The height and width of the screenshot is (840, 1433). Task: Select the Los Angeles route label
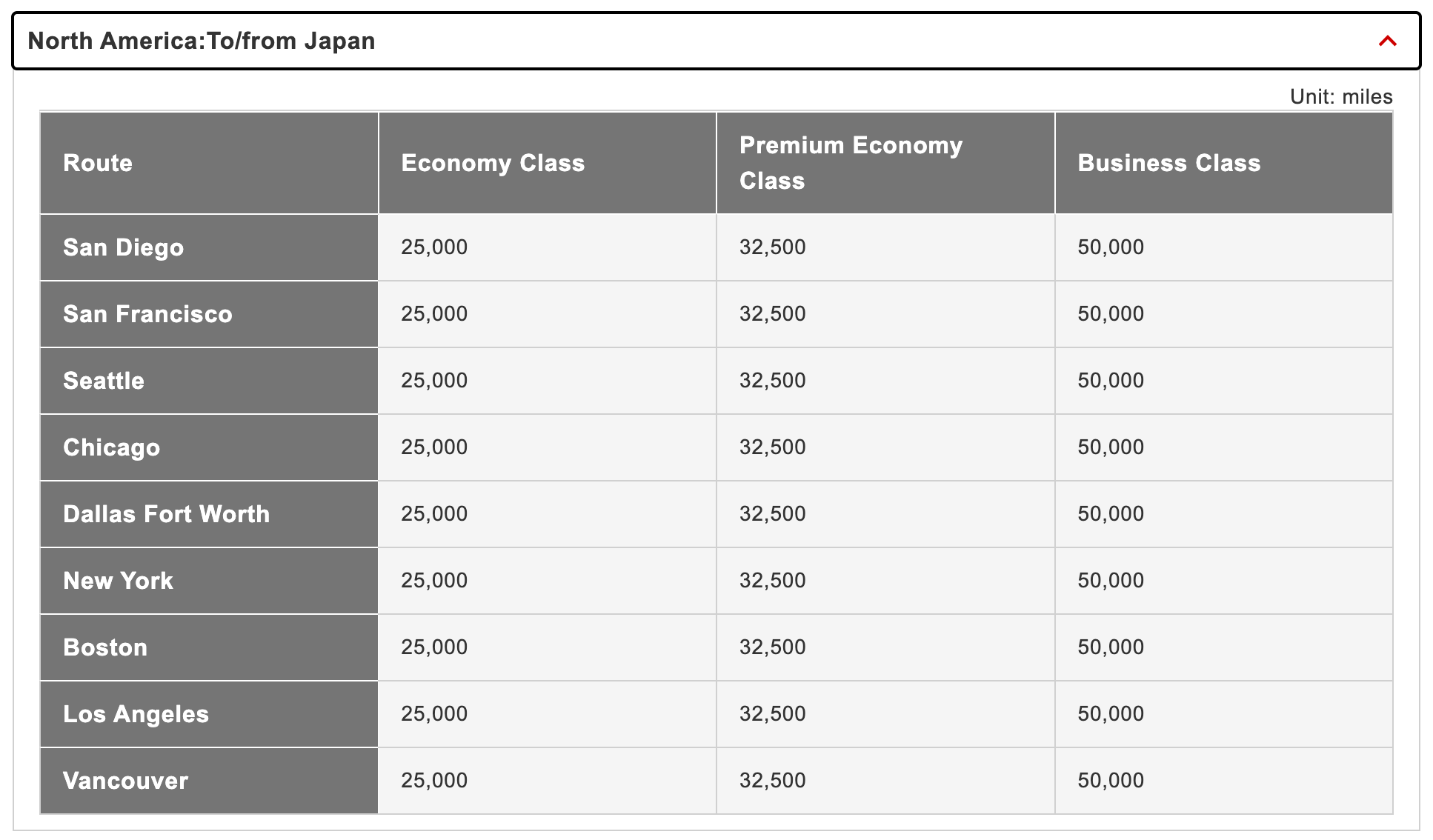tap(136, 713)
